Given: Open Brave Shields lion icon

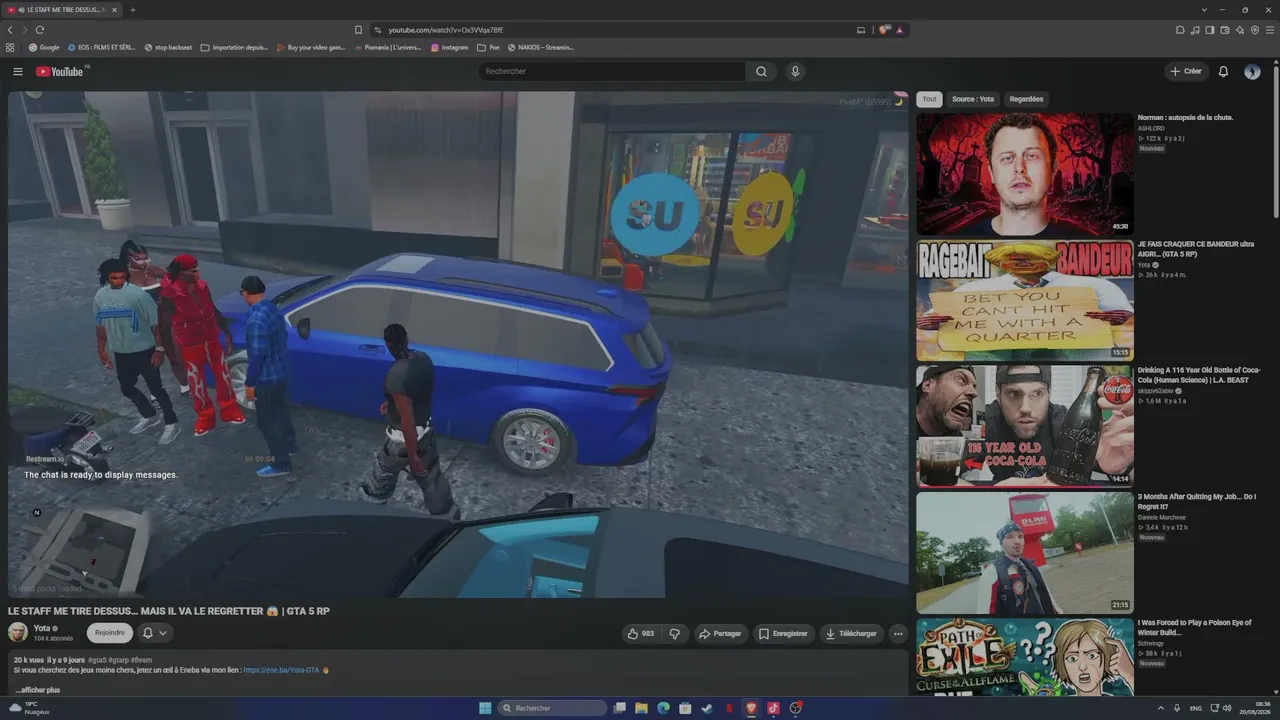Looking at the screenshot, I should coord(884,30).
